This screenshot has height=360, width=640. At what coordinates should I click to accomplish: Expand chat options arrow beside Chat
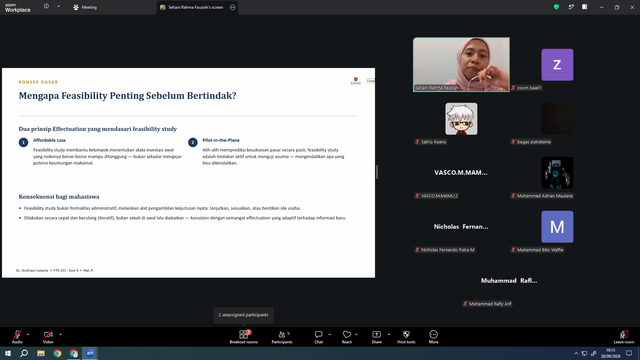point(329,334)
